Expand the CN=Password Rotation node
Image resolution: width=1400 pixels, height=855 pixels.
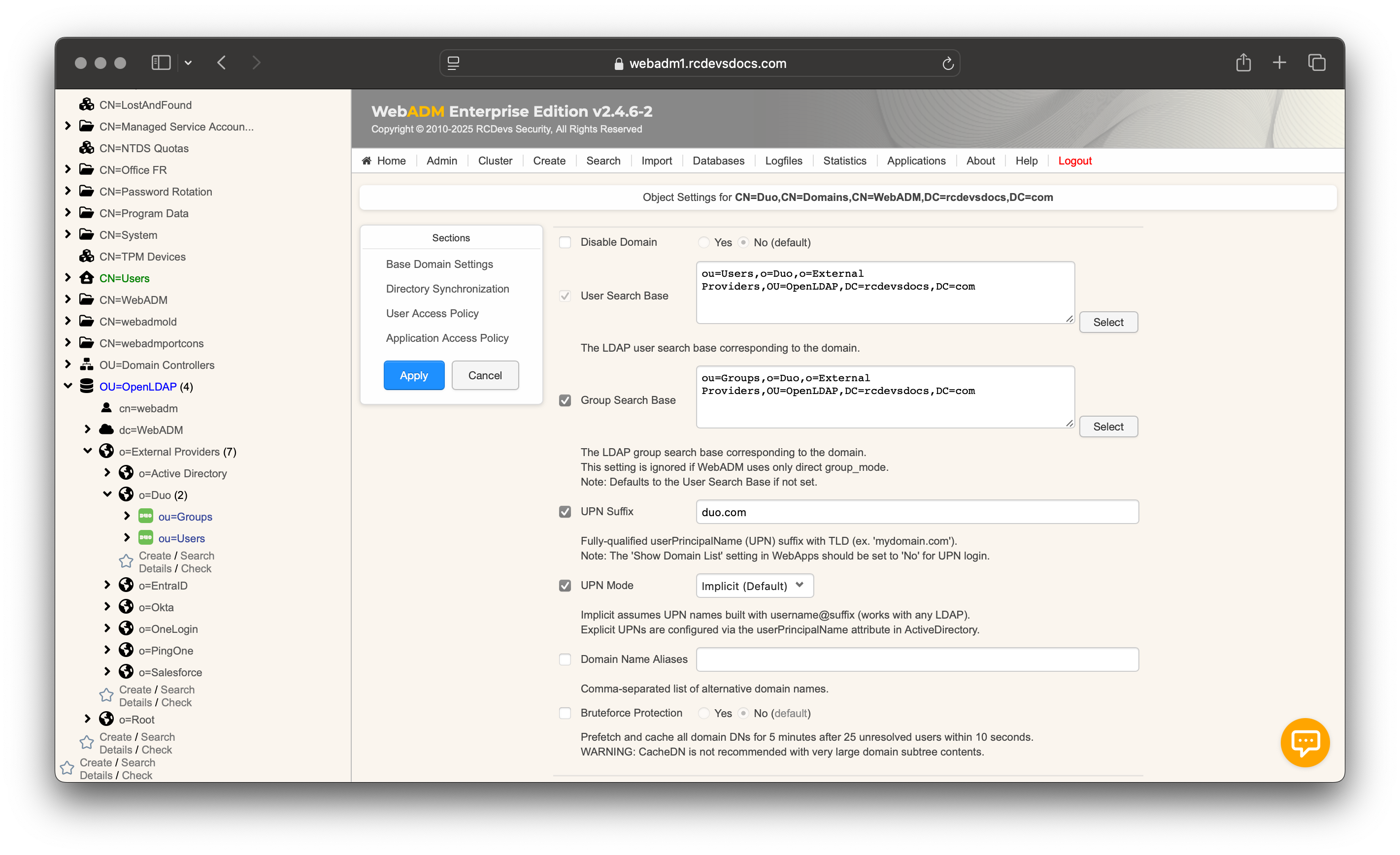pos(67,190)
